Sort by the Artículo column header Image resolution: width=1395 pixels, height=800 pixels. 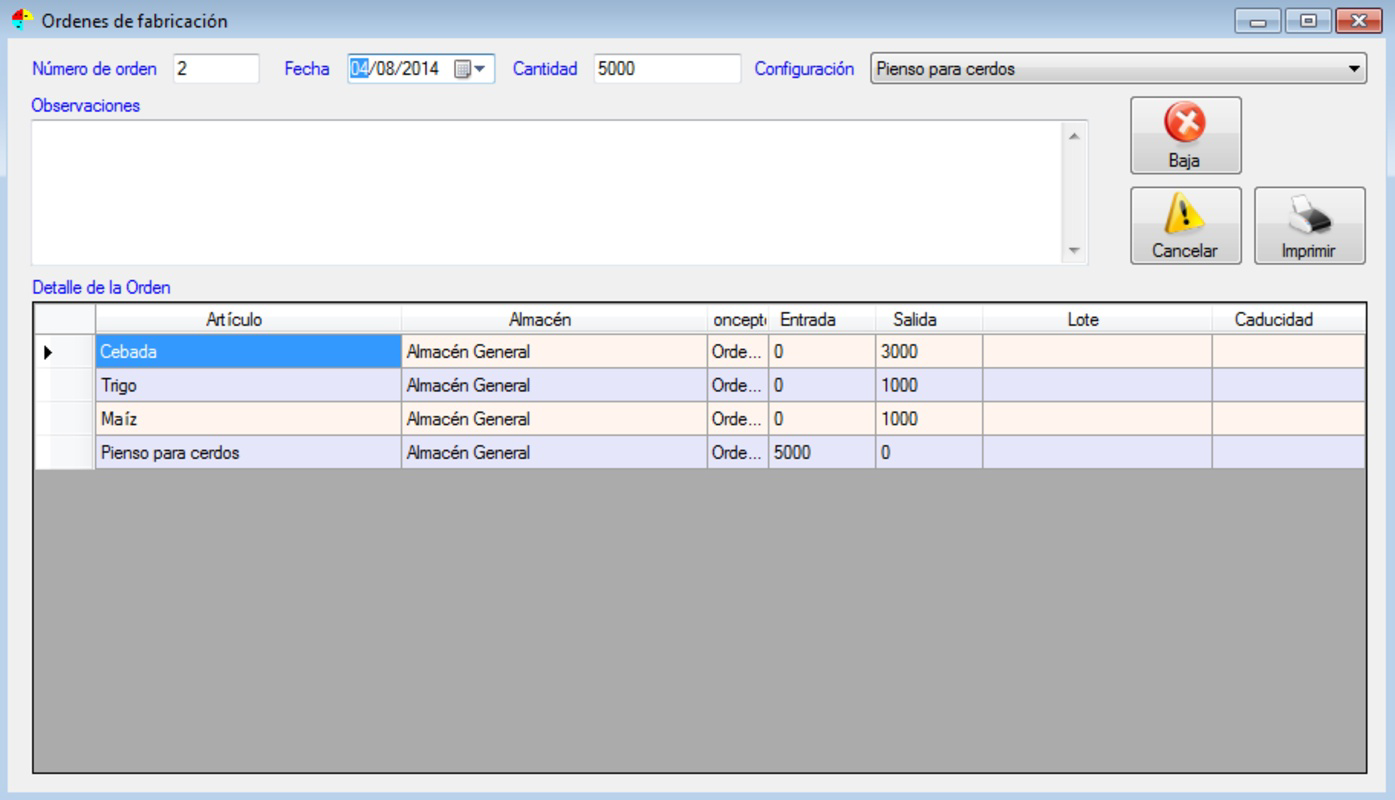[248, 320]
